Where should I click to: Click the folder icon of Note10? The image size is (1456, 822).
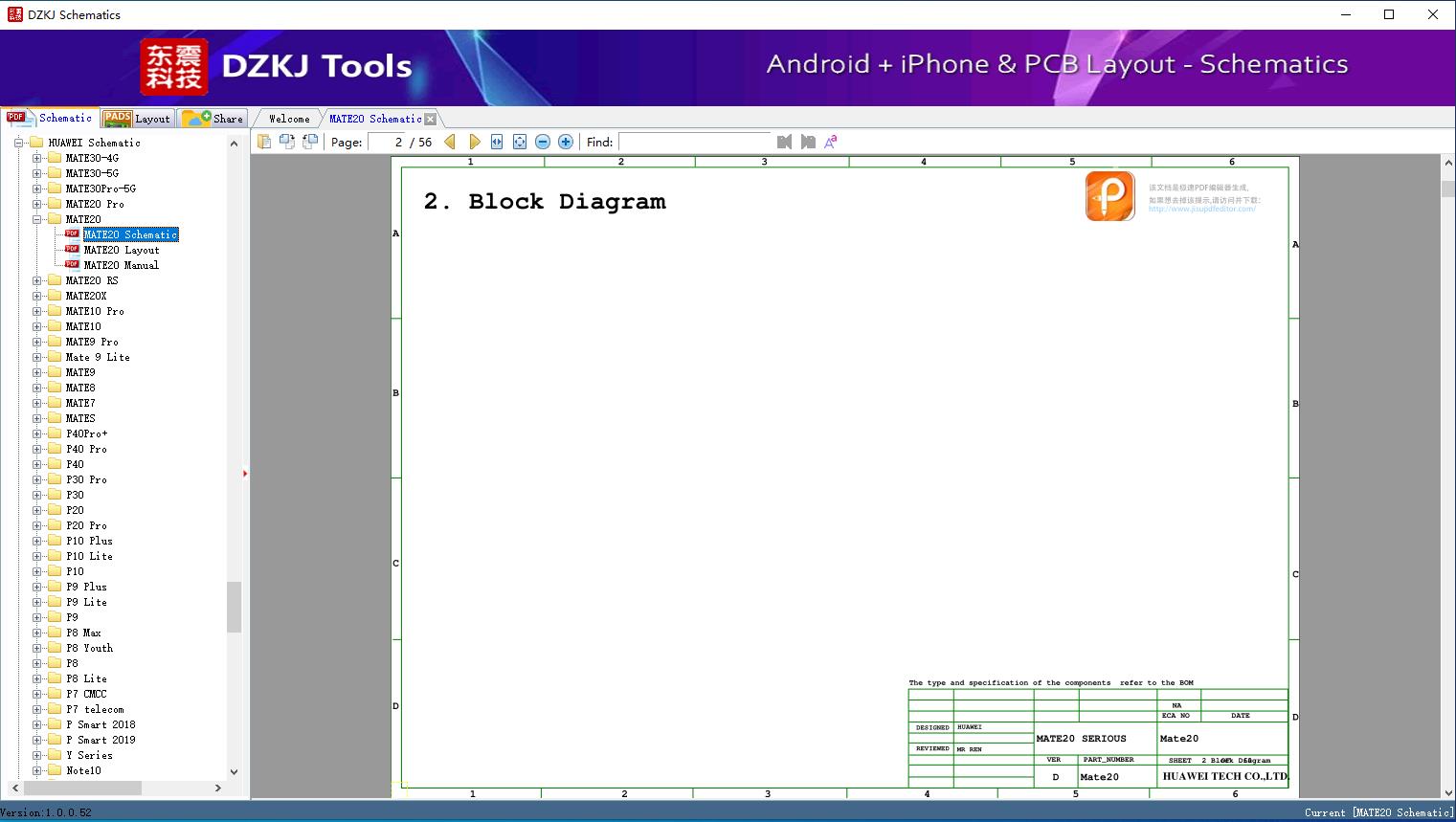click(x=55, y=770)
